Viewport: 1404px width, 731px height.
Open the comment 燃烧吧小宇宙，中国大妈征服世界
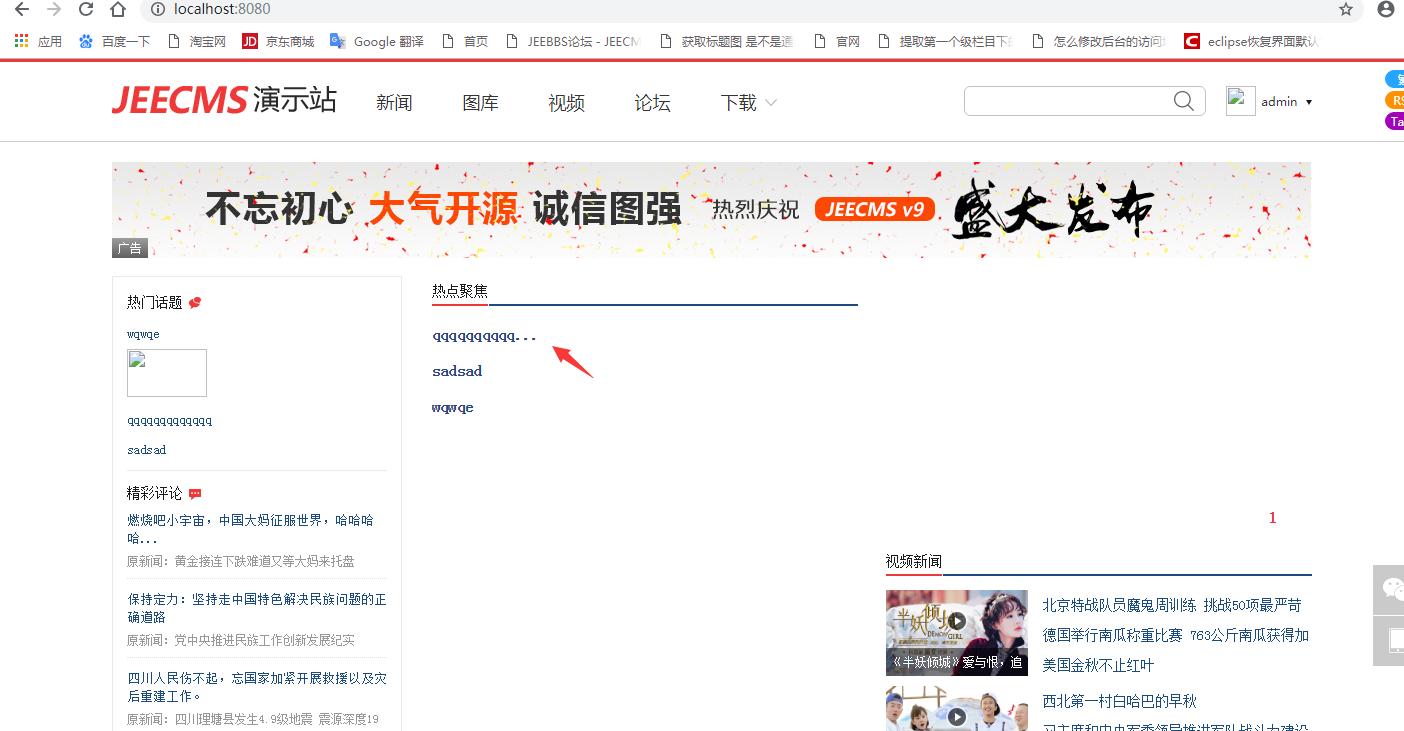click(x=250, y=529)
